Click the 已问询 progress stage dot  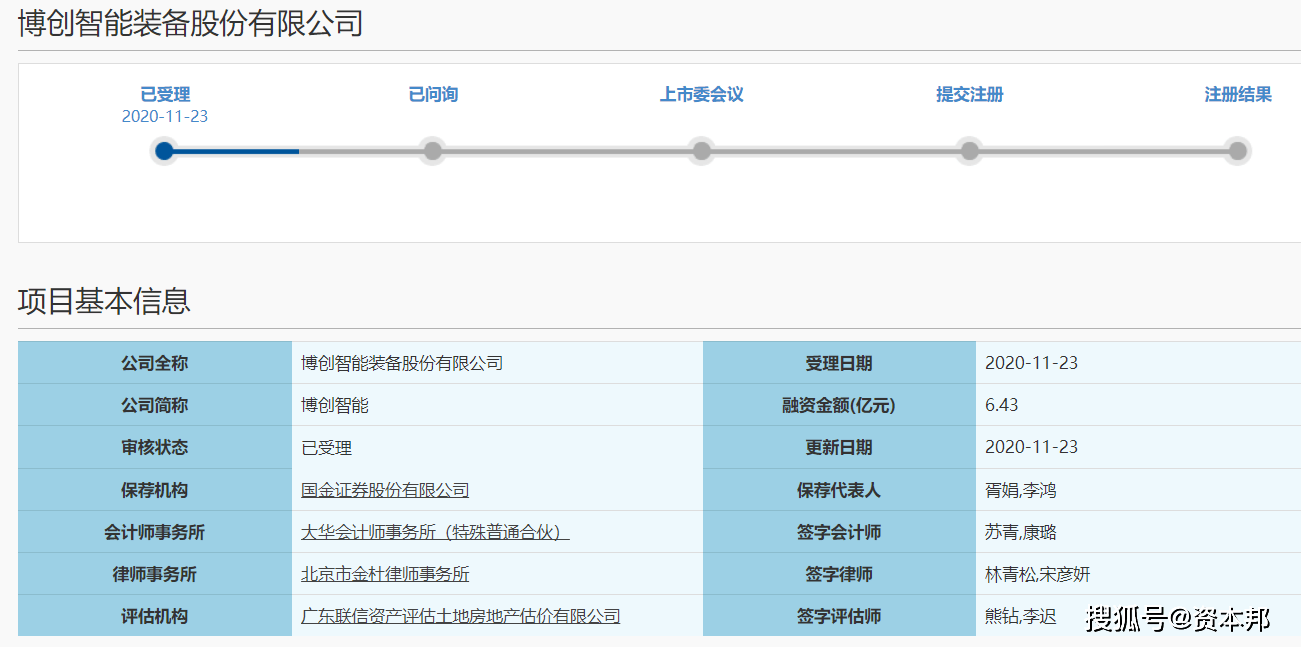[433, 151]
